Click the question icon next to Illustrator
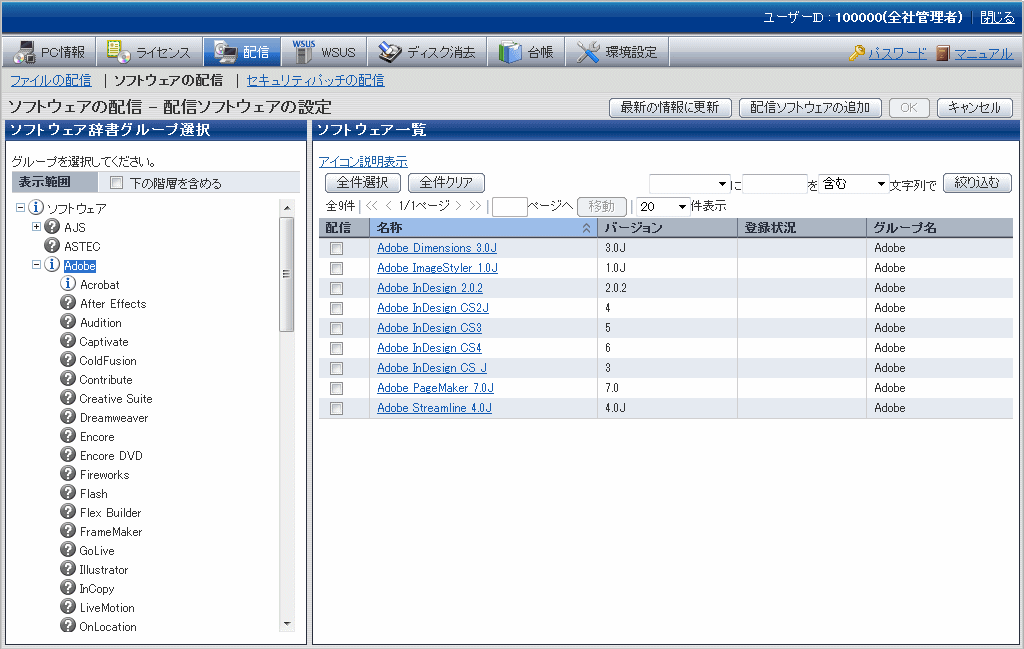1024x649 pixels. 68,568
